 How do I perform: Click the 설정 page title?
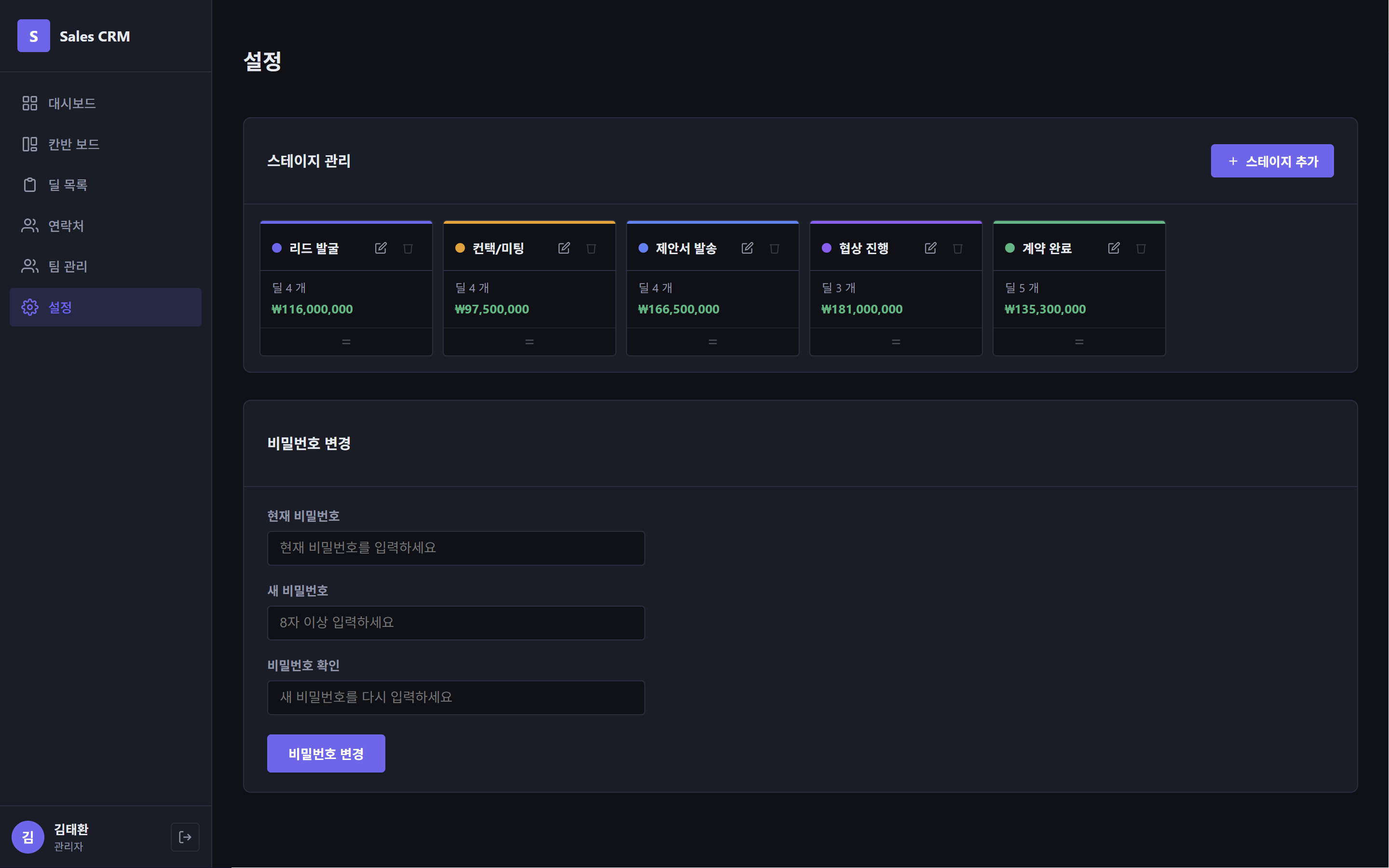(262, 61)
